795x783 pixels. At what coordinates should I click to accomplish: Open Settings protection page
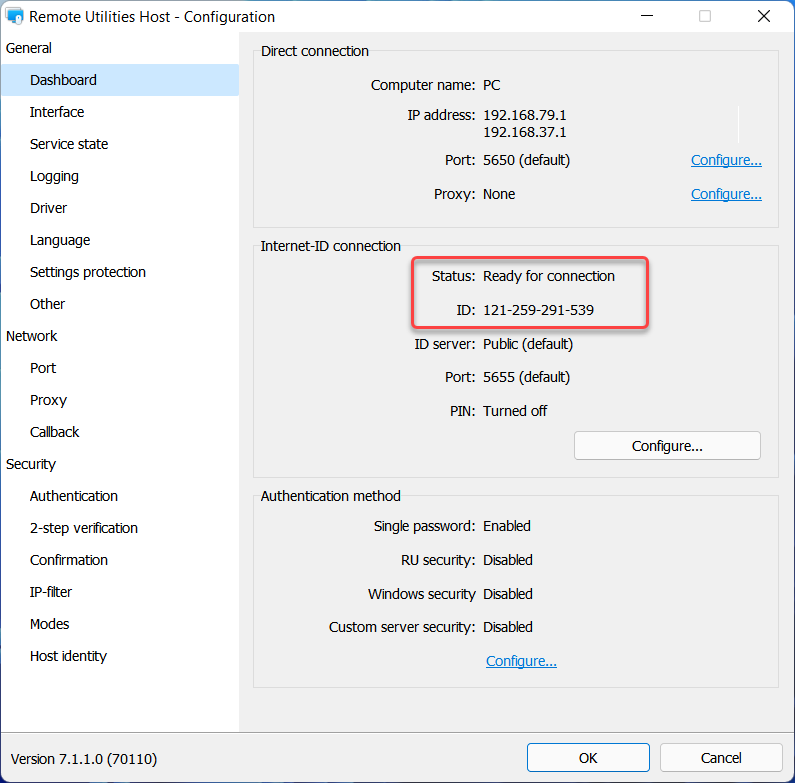(x=88, y=272)
